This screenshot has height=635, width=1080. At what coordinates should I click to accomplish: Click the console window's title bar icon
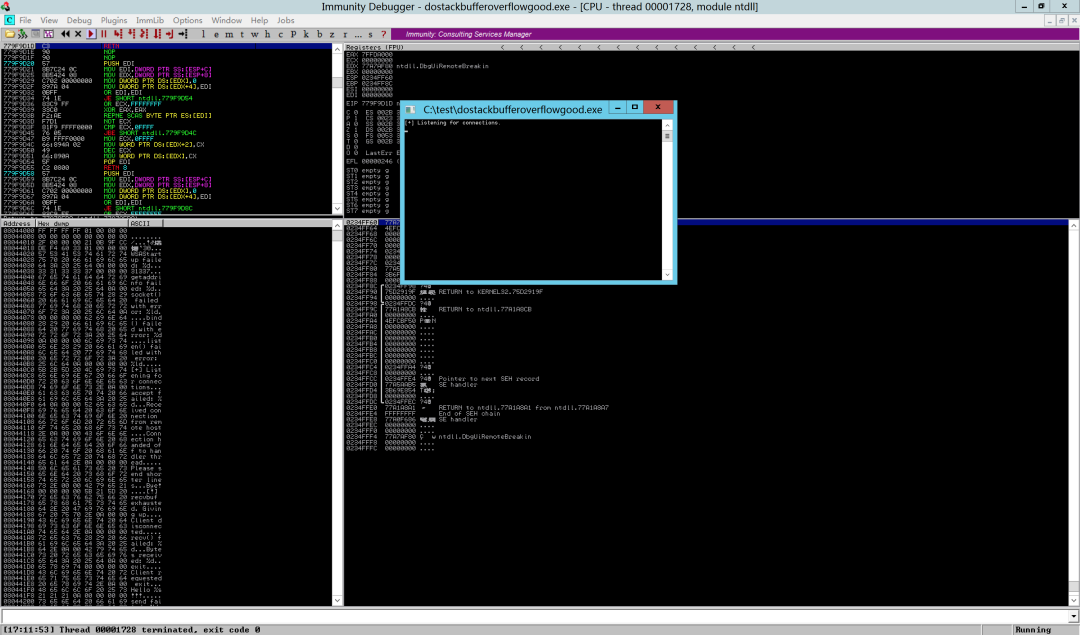[411, 109]
